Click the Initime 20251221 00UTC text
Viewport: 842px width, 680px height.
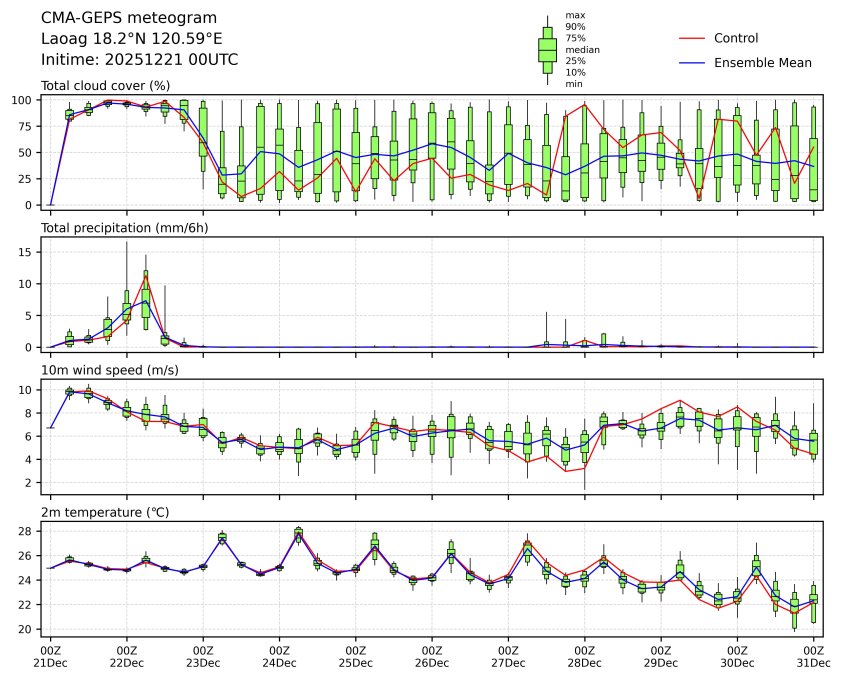tap(139, 60)
